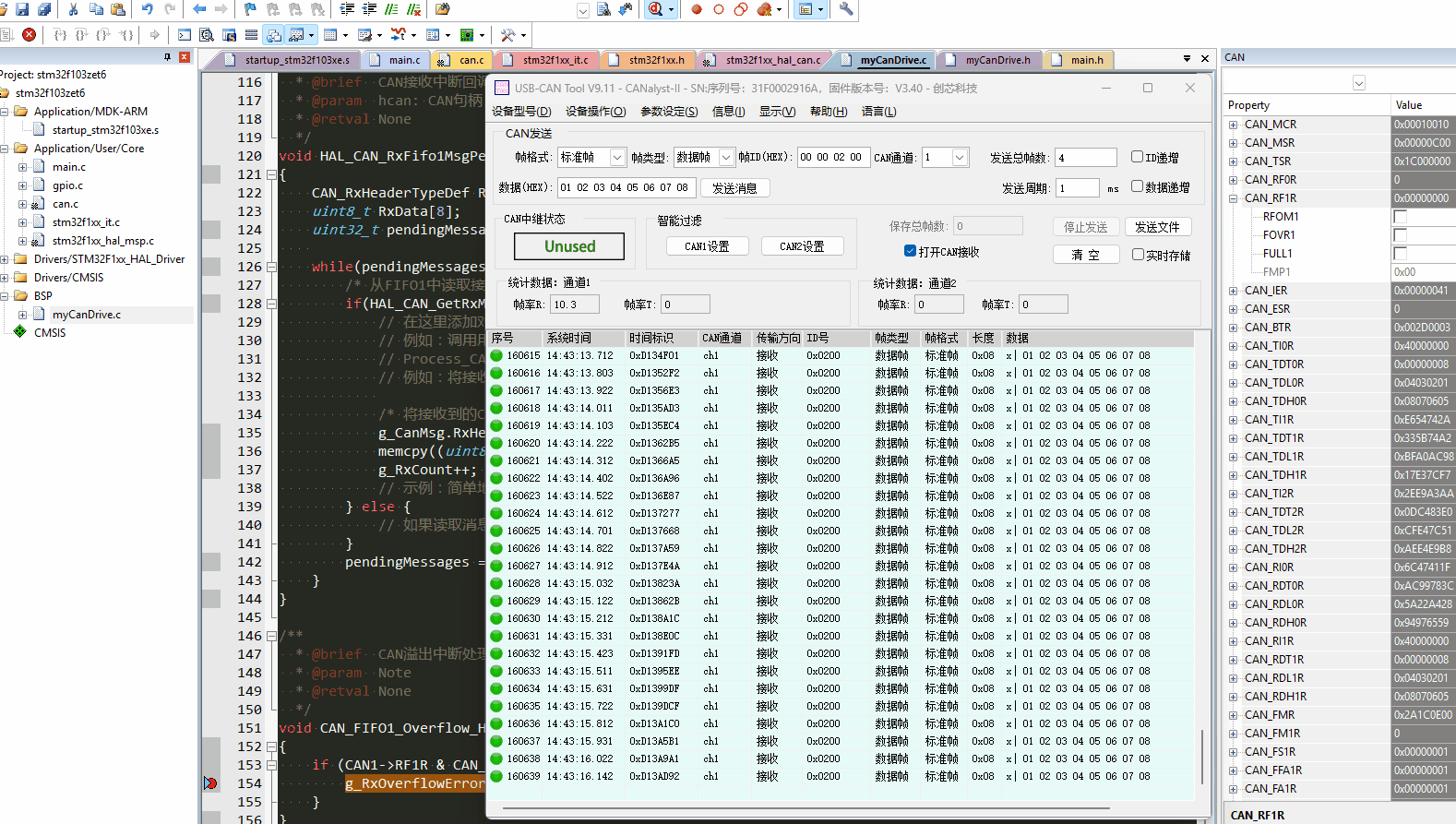Expand the Drivers/CMSIS group
Viewport: 1456px width, 824px height.
coord(5,278)
